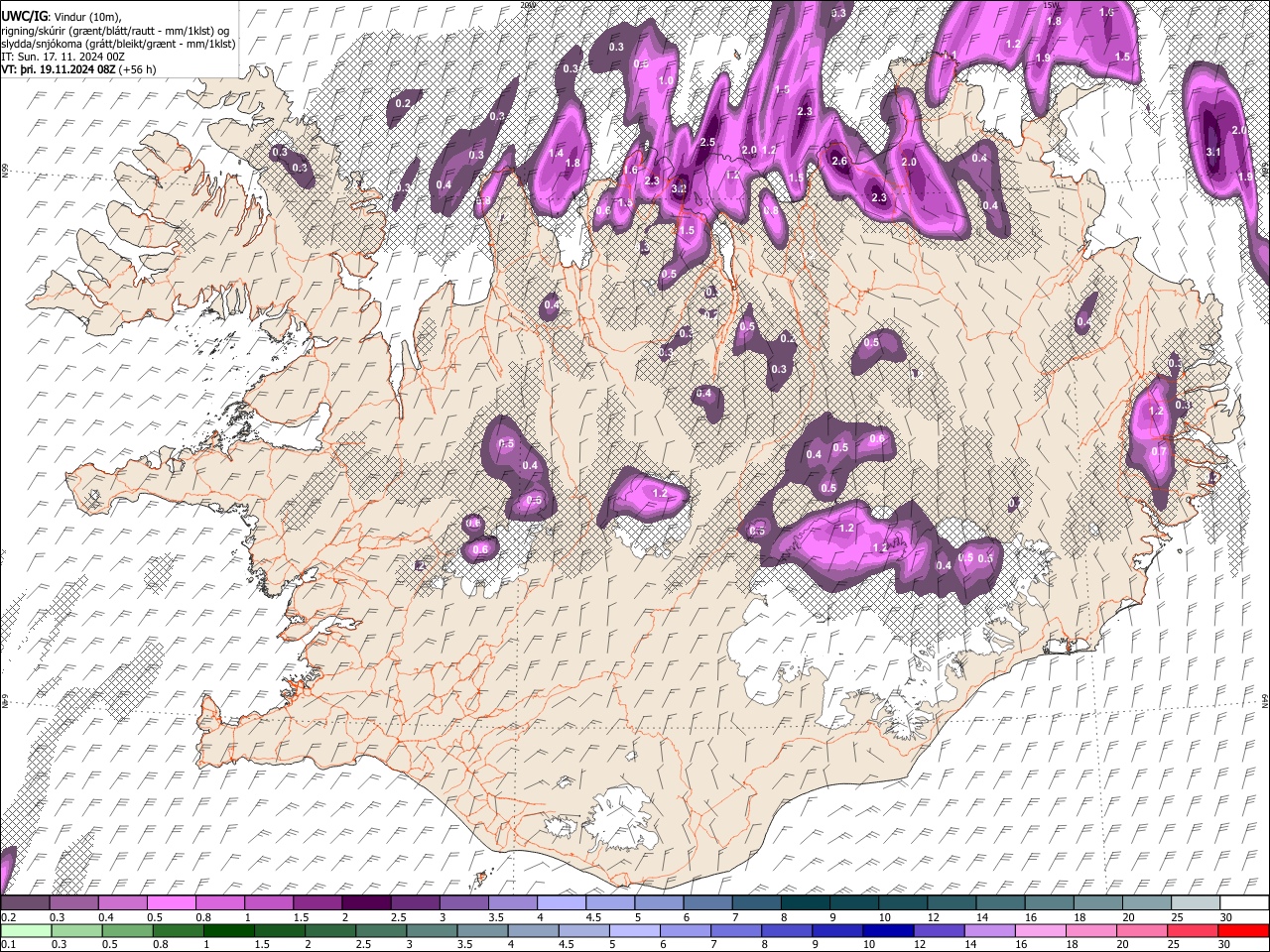Select the bright pink 0.5 swatch, upper legend row
The height and width of the screenshot is (952, 1270).
[171, 903]
